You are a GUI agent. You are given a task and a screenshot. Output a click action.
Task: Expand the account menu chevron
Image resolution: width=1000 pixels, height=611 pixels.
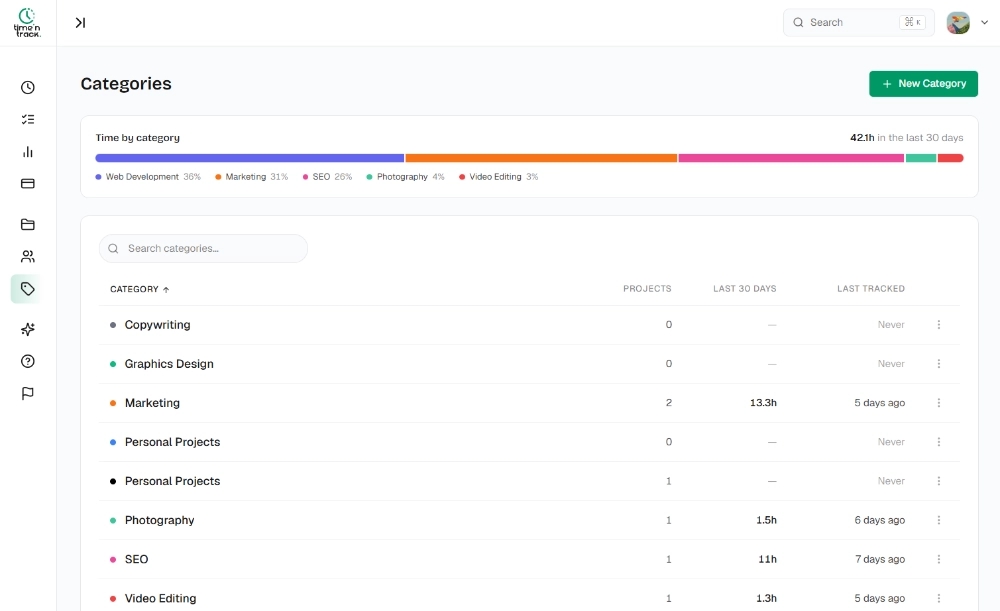pos(984,22)
